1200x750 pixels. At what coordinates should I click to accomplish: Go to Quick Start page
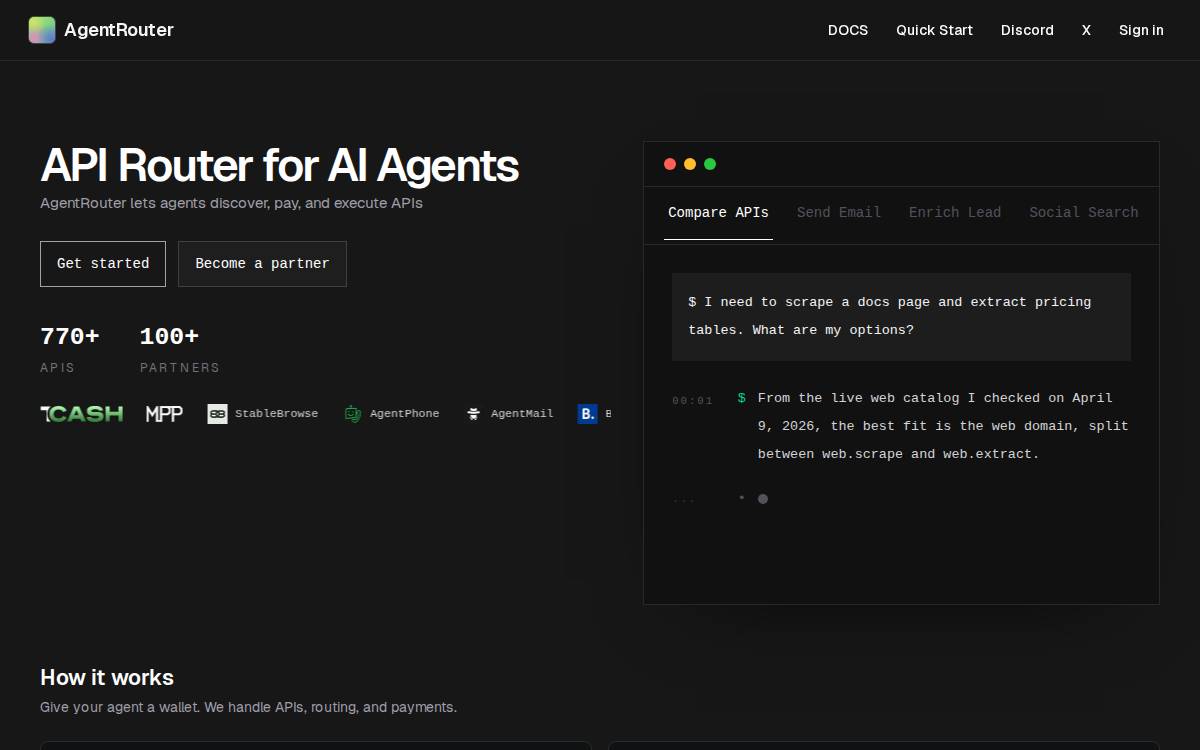(934, 30)
